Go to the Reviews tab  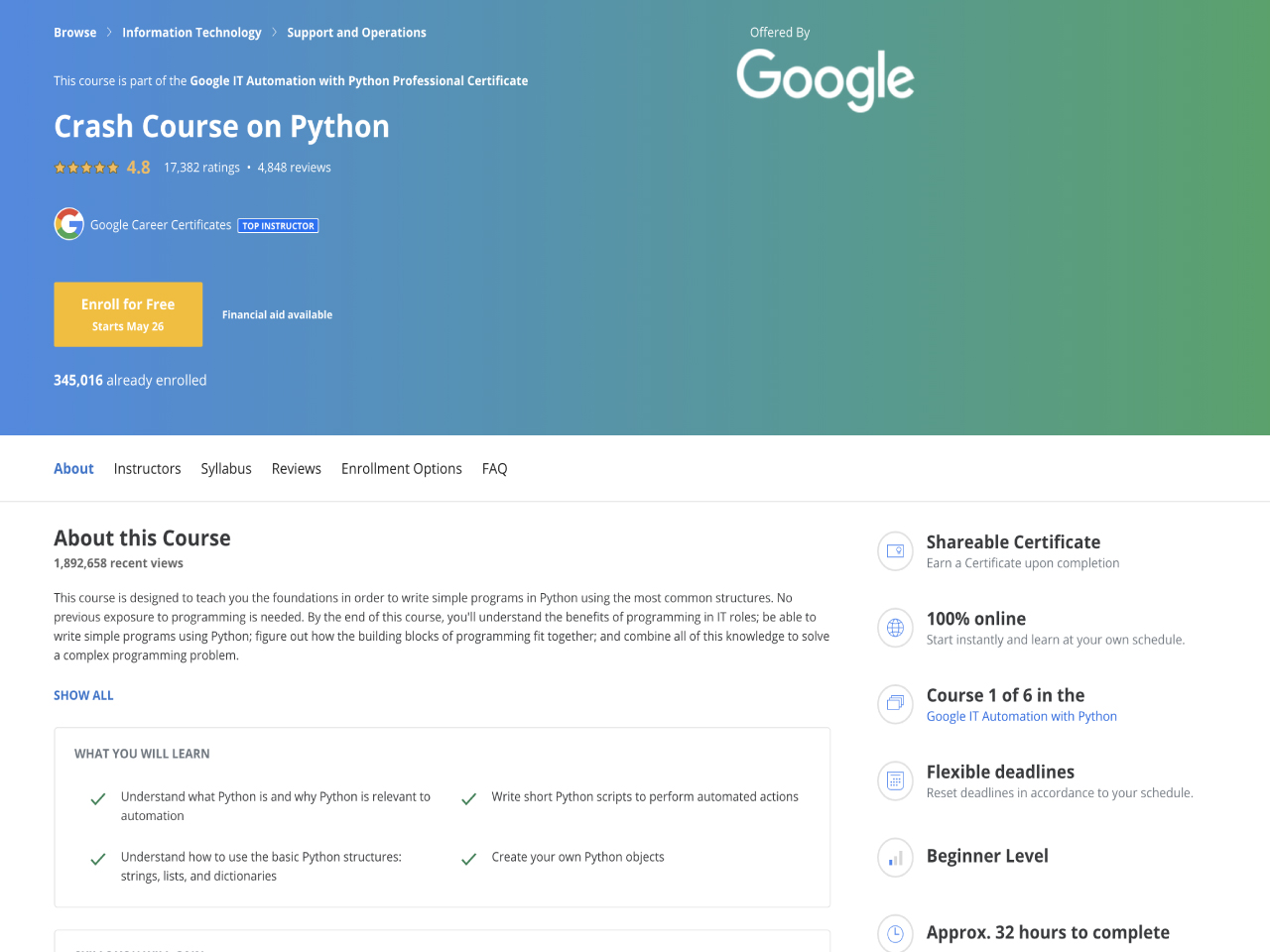click(297, 469)
